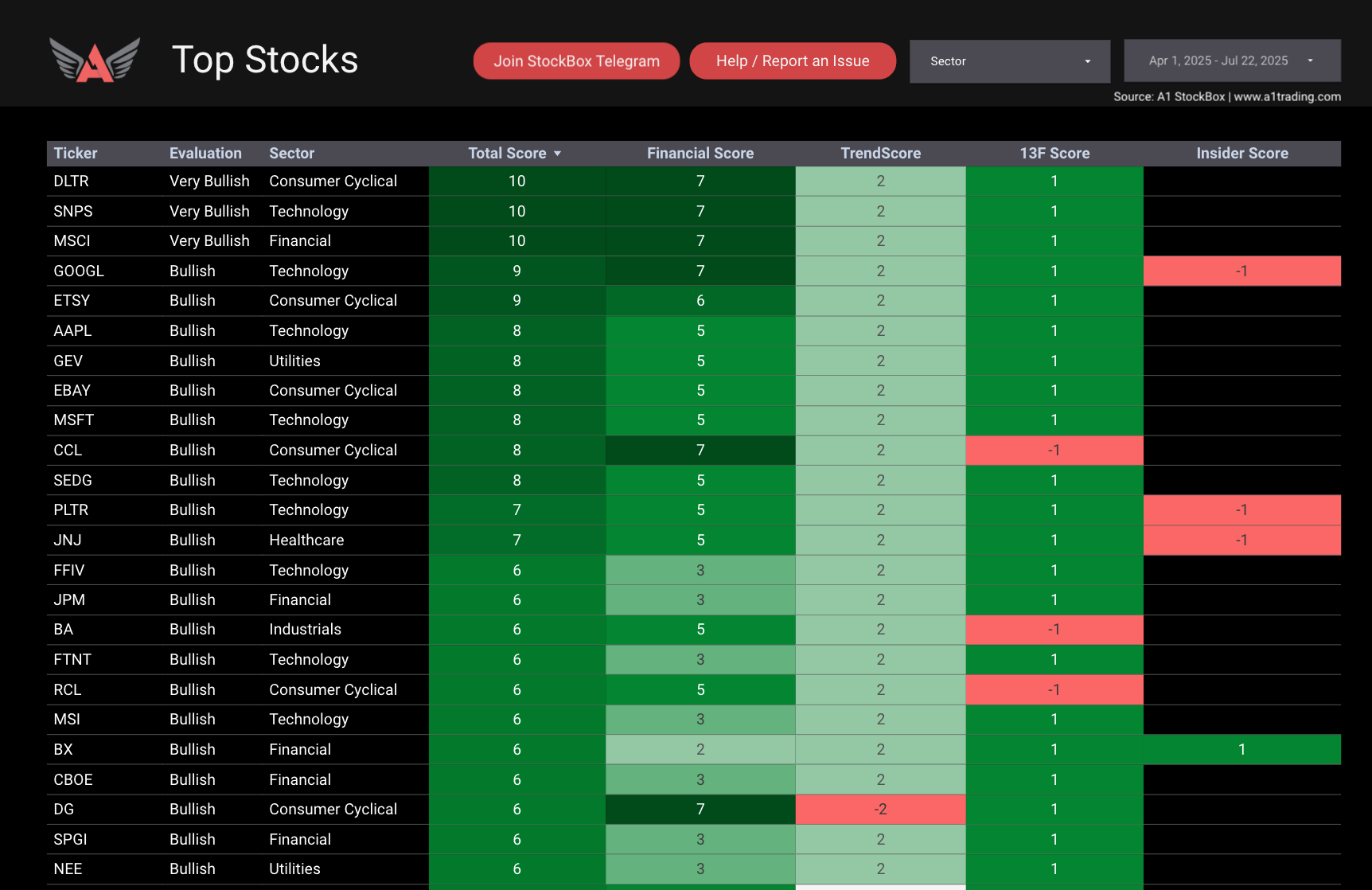Click BX's green Insider Score cell
This screenshot has width=1372, height=890.
tap(1242, 749)
